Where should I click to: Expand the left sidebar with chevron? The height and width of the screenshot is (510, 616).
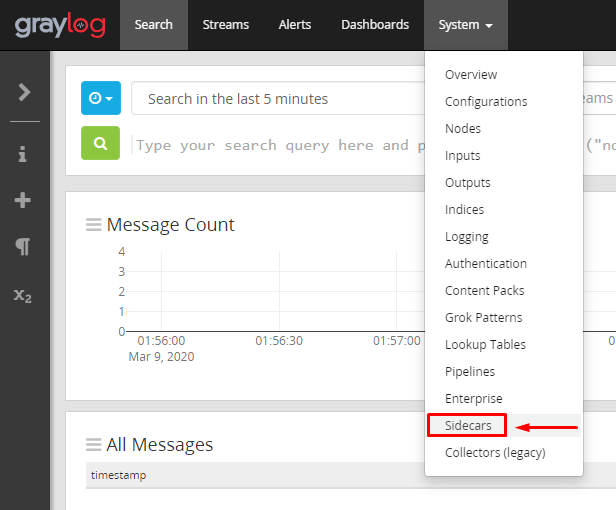pos(24,92)
